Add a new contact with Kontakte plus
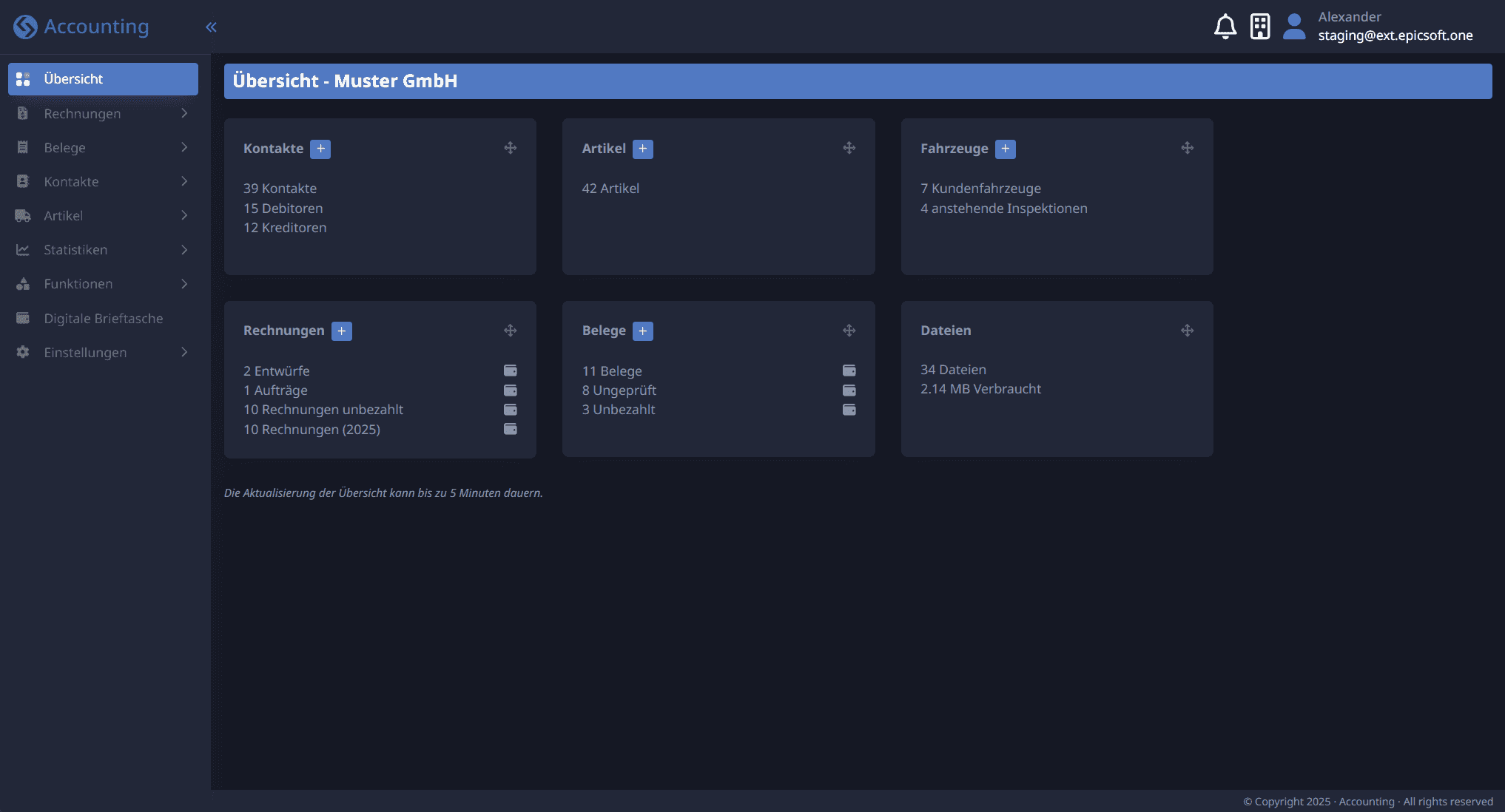The image size is (1505, 812). tap(320, 149)
